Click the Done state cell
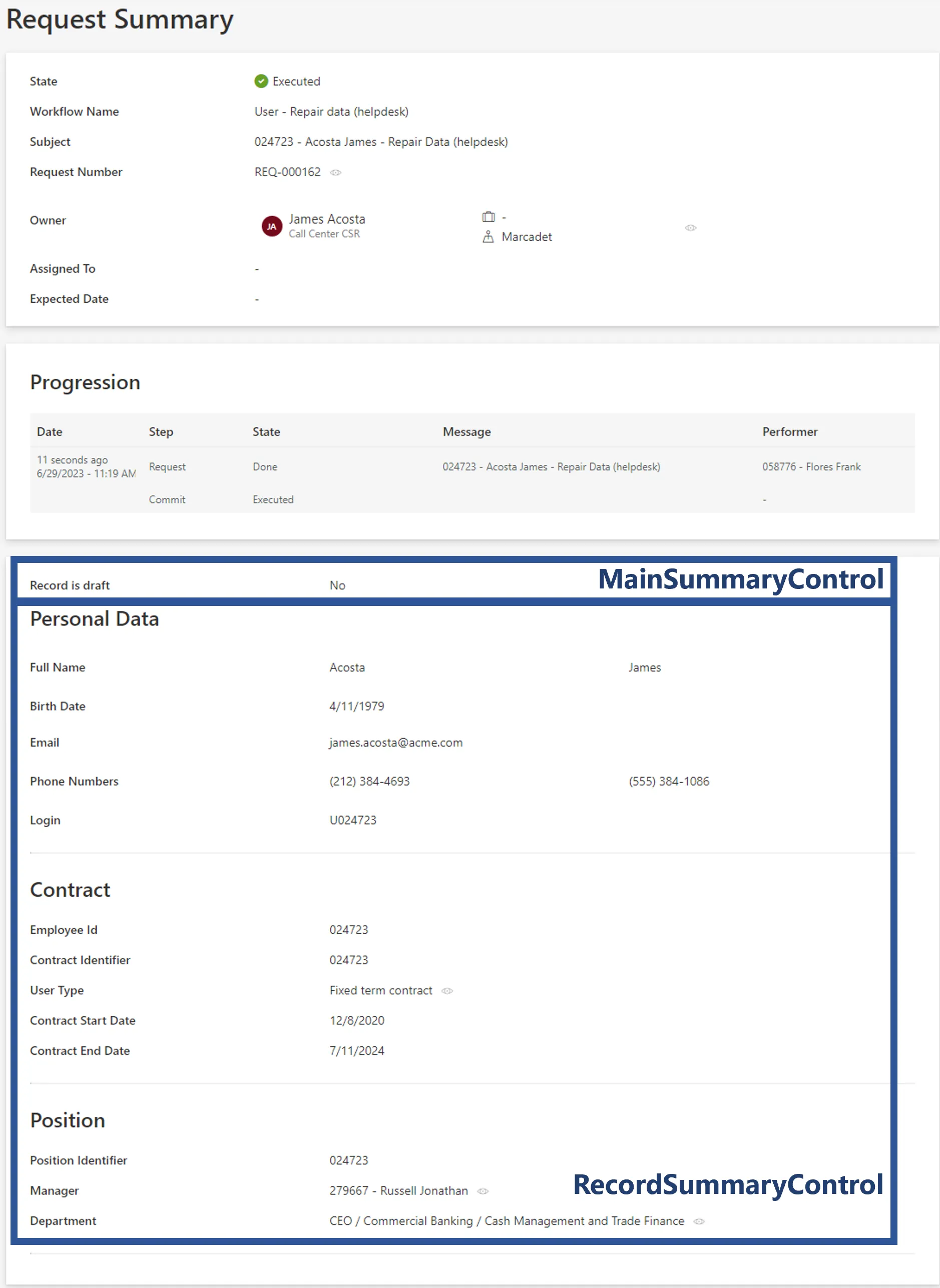940x1288 pixels. coord(265,466)
